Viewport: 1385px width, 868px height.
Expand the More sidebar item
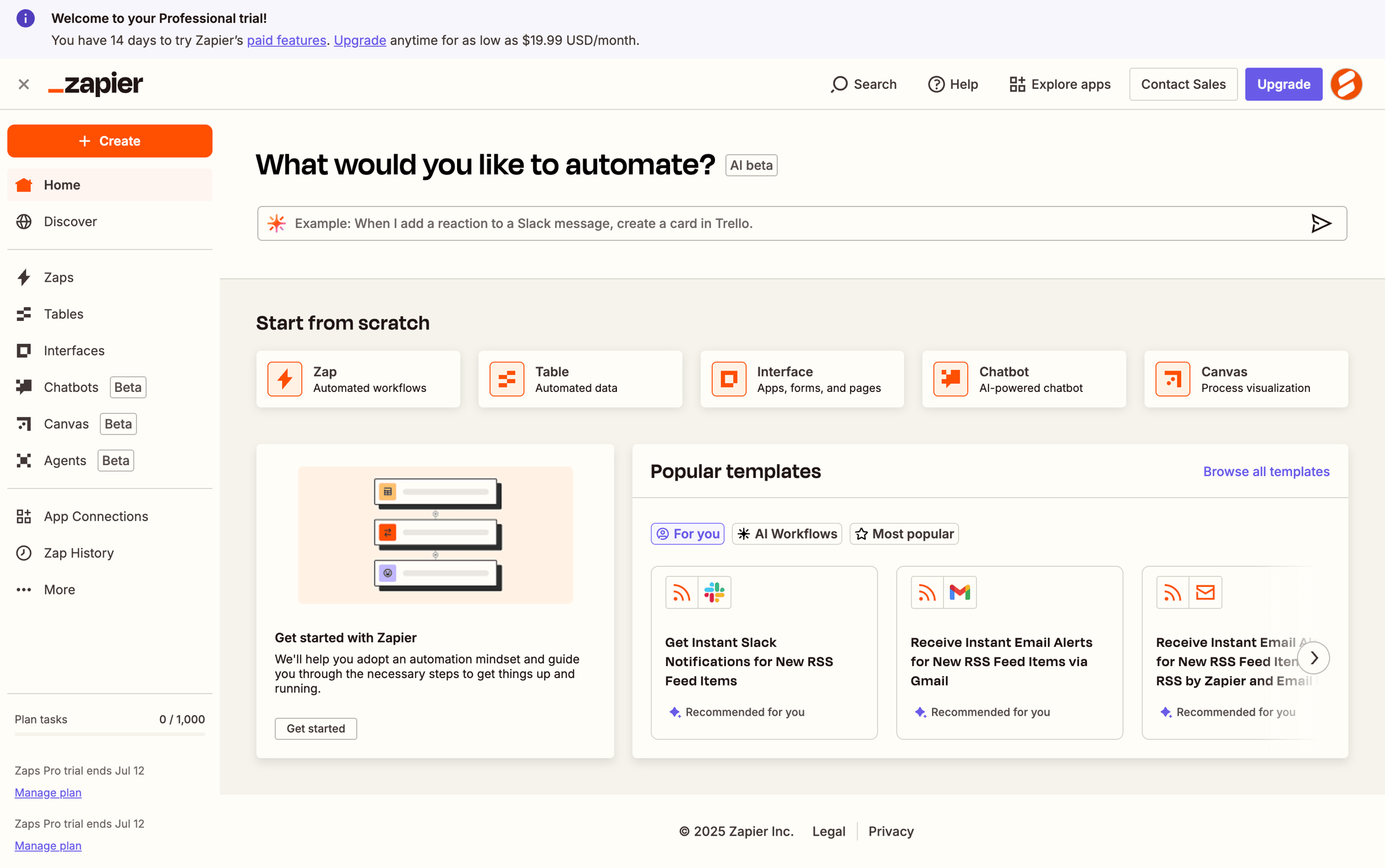tap(110, 590)
